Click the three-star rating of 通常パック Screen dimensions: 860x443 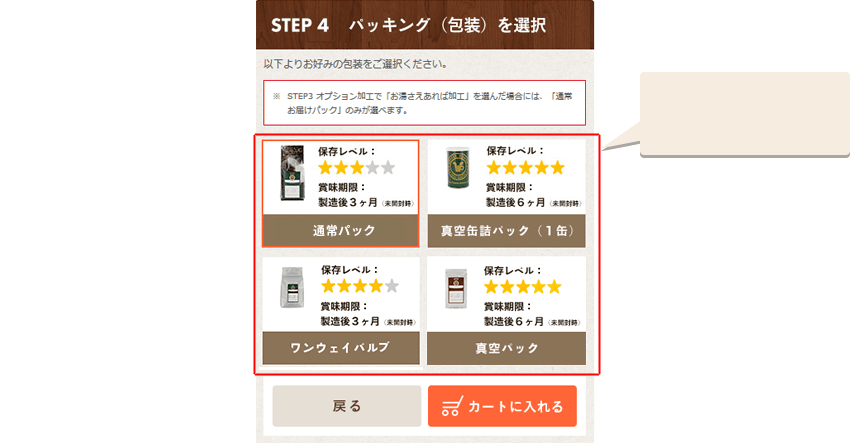[357, 168]
